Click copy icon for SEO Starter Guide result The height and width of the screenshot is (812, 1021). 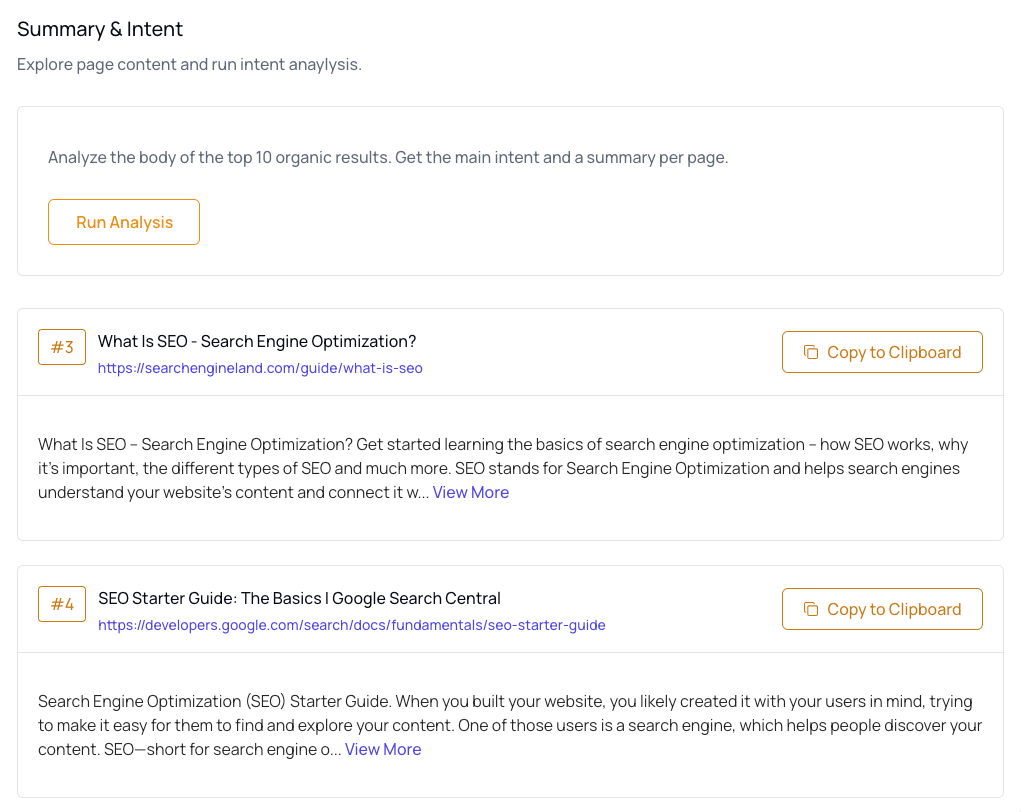811,609
